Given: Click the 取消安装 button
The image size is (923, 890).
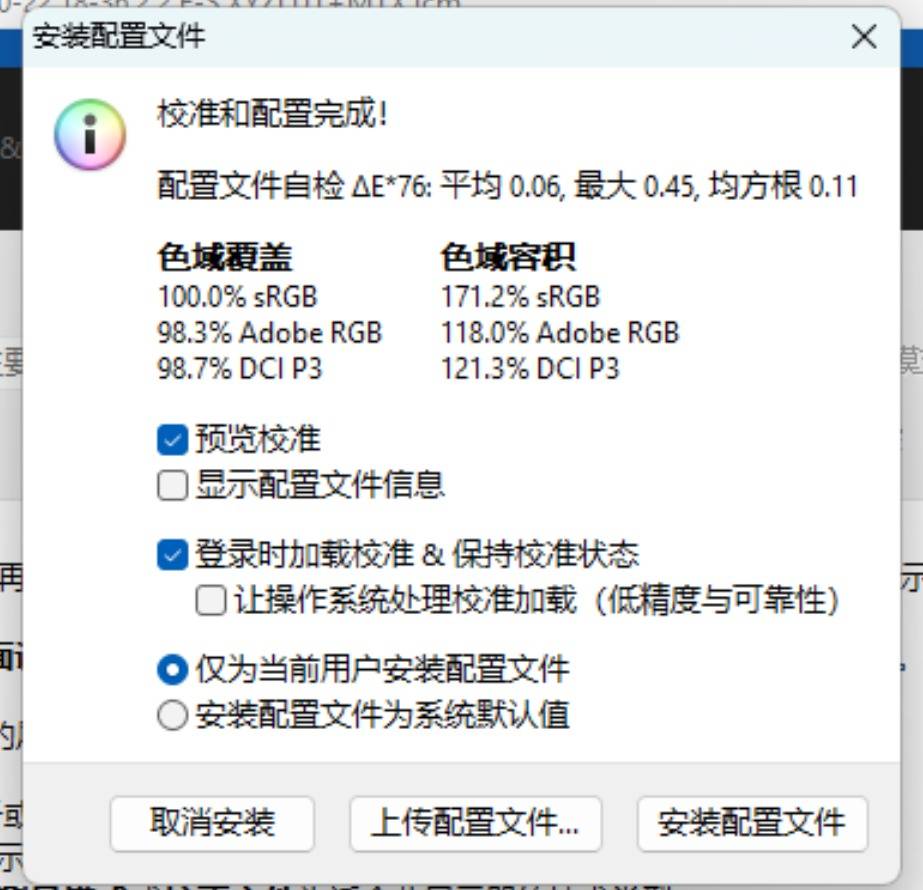Looking at the screenshot, I should tap(212, 823).
